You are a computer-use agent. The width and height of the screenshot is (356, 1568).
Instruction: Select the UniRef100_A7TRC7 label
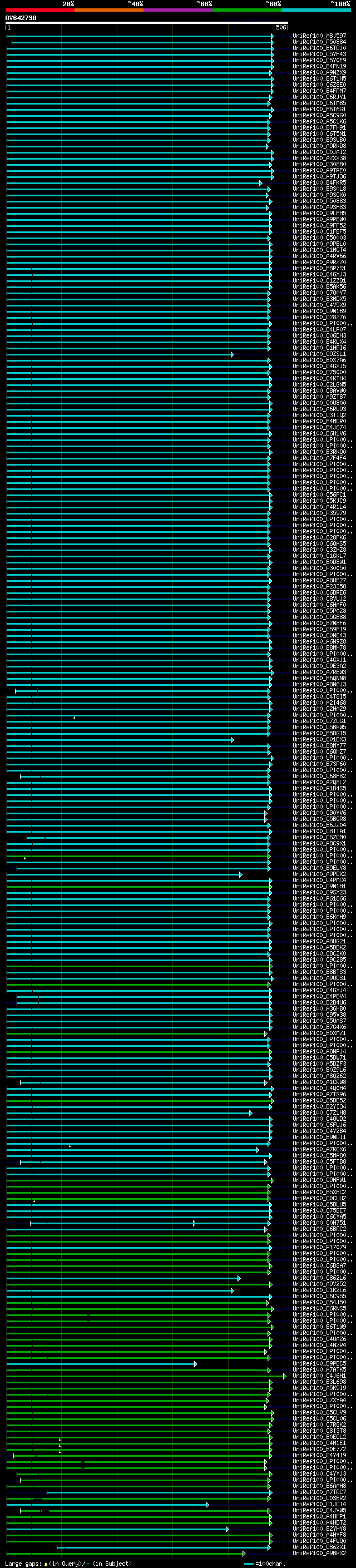tap(319, 1492)
